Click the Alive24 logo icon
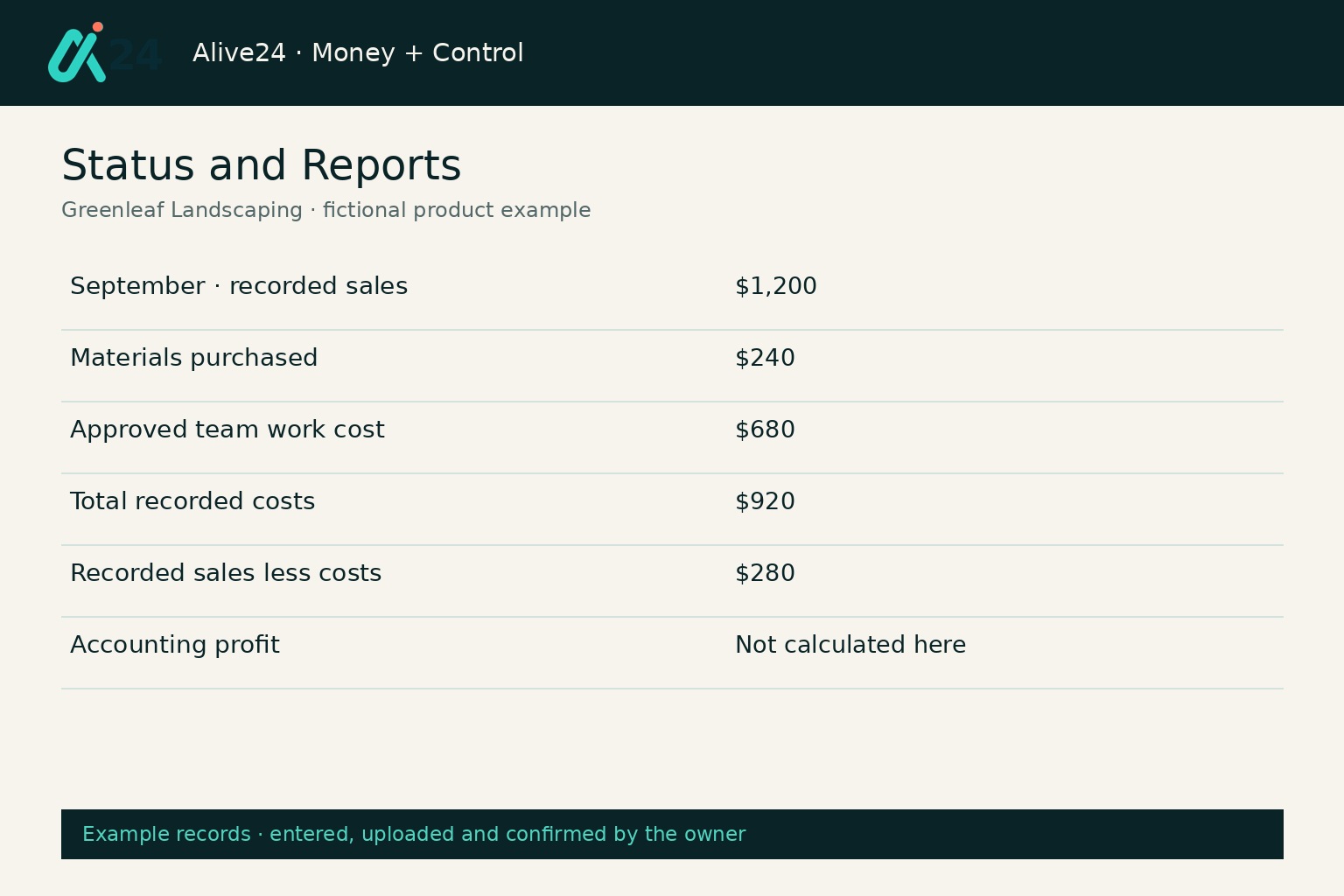Viewport: 1344px width, 896px height. pos(105,52)
